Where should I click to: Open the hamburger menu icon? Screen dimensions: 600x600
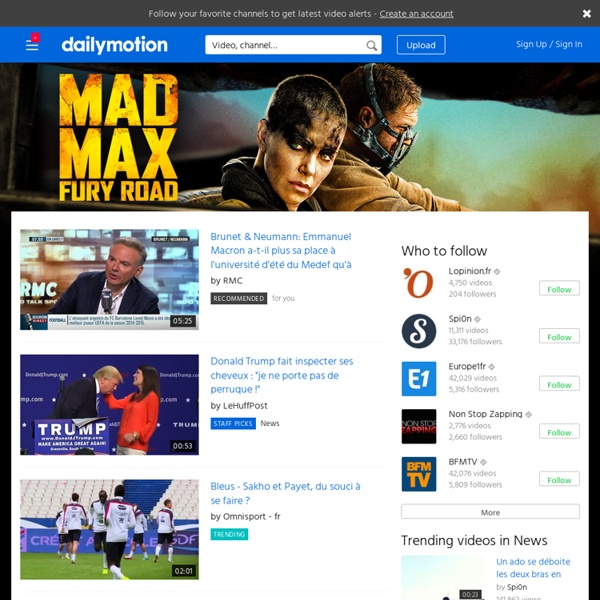pos(32,45)
